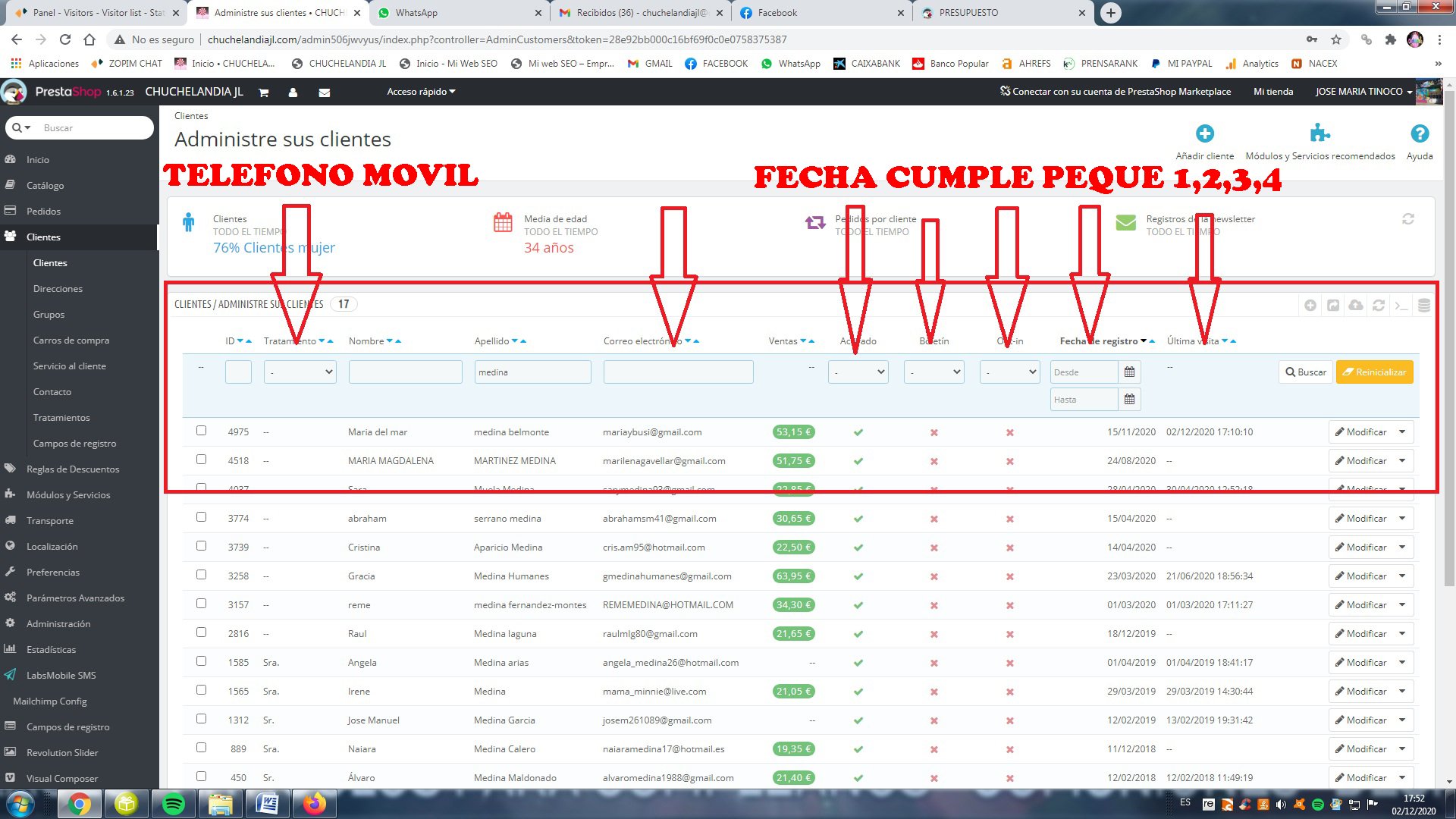
Task: Open calendar picker for Desde date
Action: tap(1129, 372)
